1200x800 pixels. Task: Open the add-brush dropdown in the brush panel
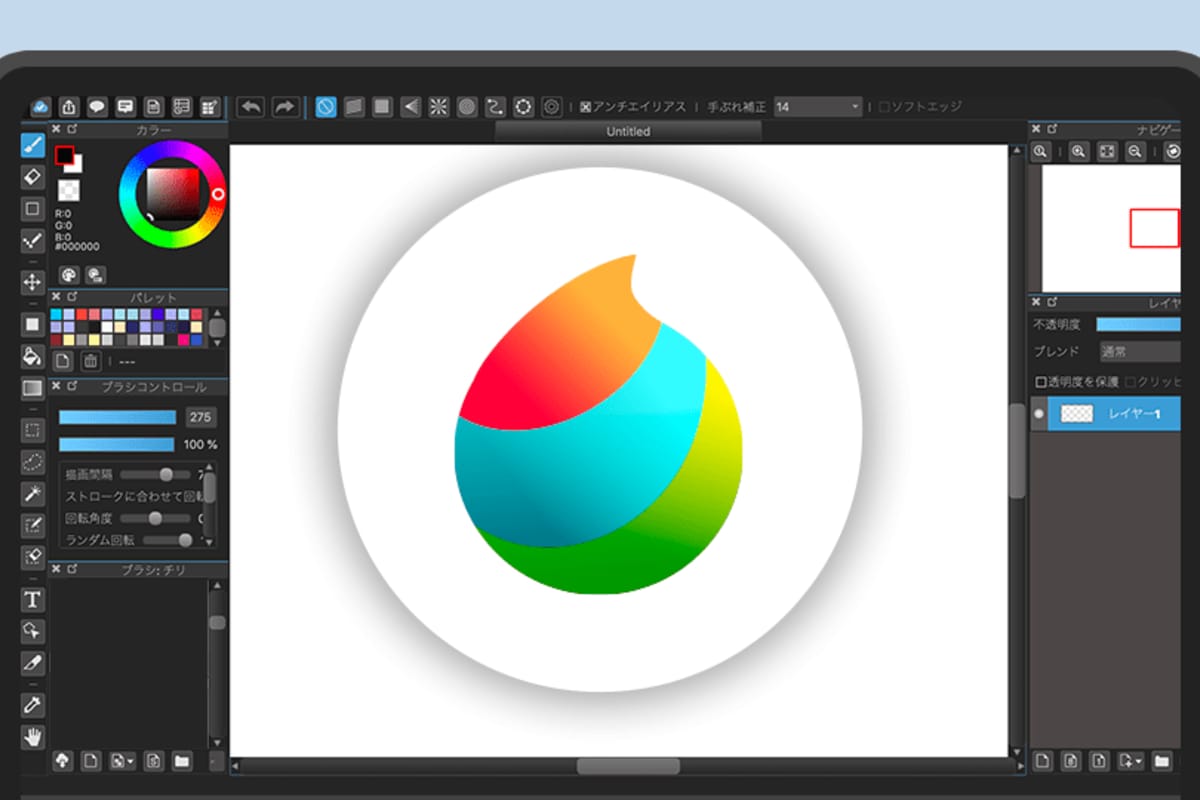pyautogui.click(x=123, y=762)
